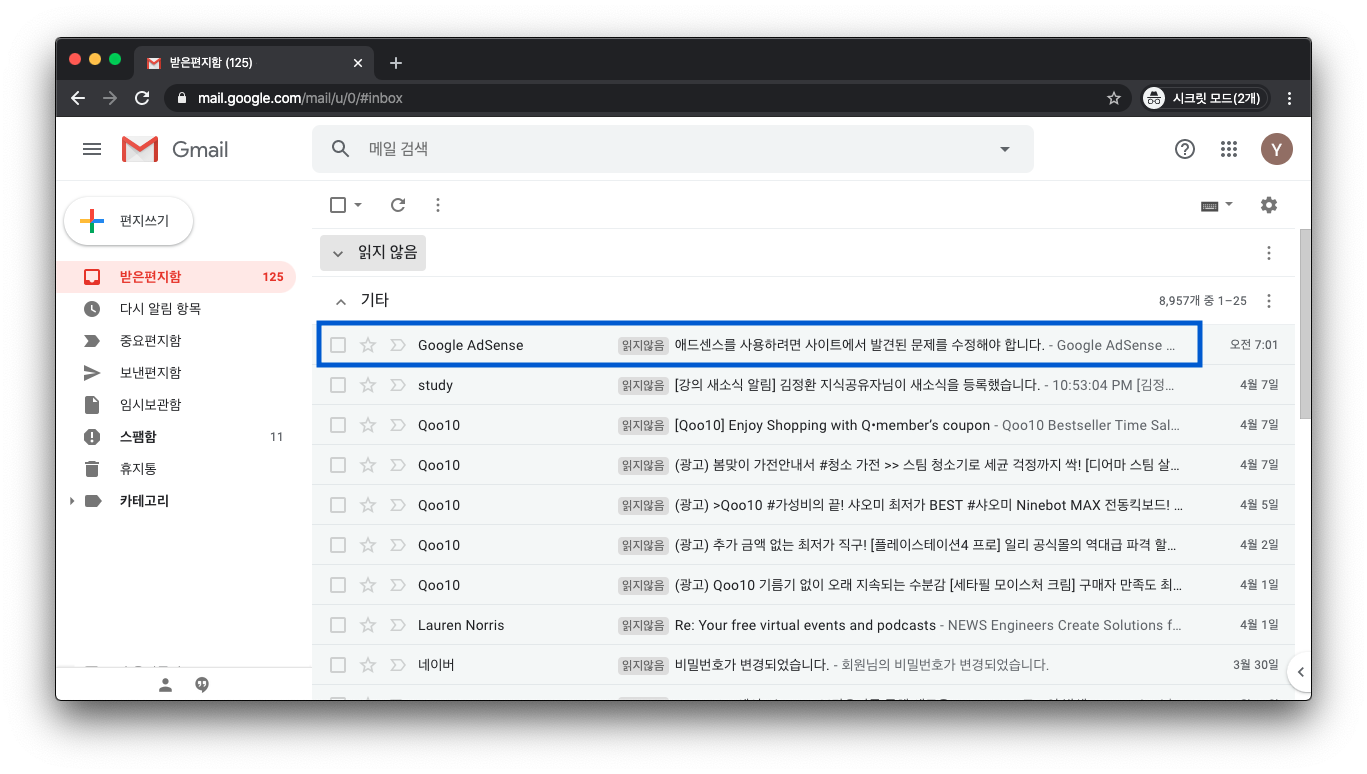Open the input tools keyboard dropdown
The image size is (1367, 774).
[1217, 205]
